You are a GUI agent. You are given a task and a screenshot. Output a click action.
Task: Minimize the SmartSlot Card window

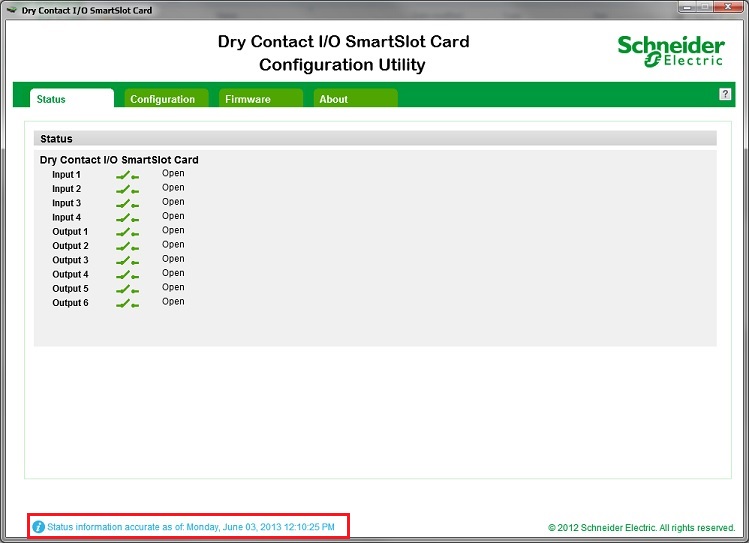point(686,7)
